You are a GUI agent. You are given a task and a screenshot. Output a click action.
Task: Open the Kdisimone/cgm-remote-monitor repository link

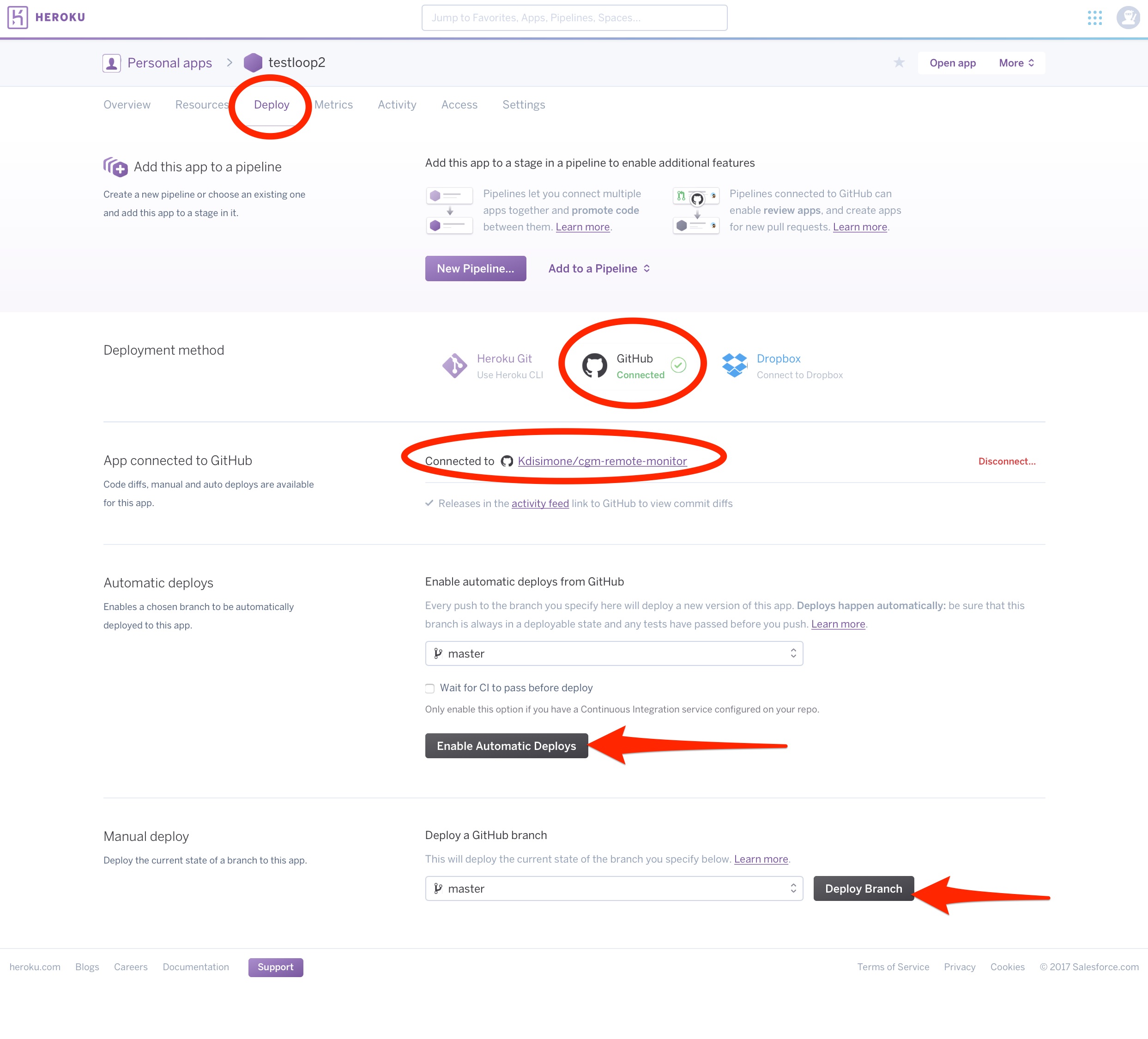(x=603, y=461)
